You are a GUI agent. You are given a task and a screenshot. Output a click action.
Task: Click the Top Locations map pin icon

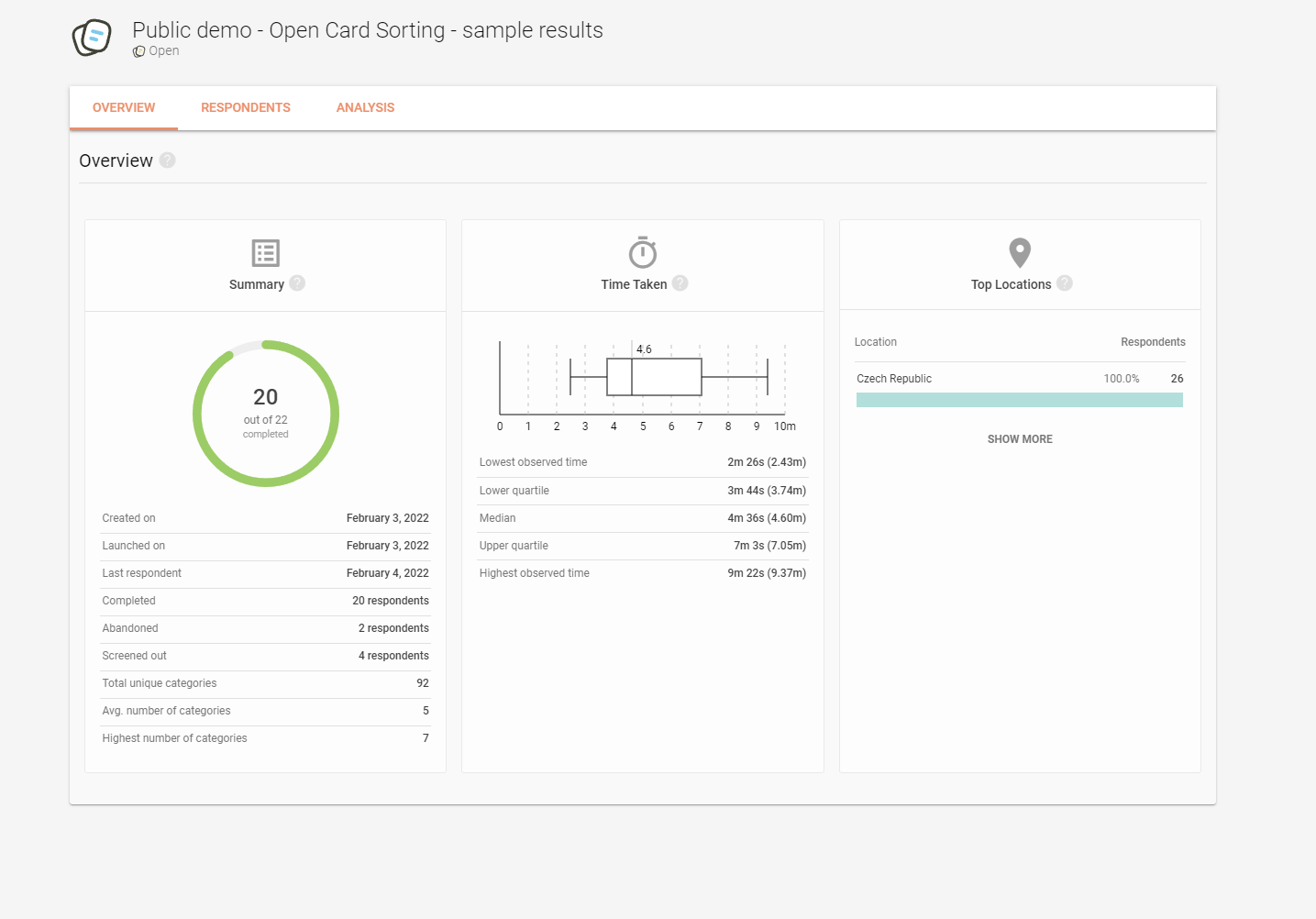1020,252
